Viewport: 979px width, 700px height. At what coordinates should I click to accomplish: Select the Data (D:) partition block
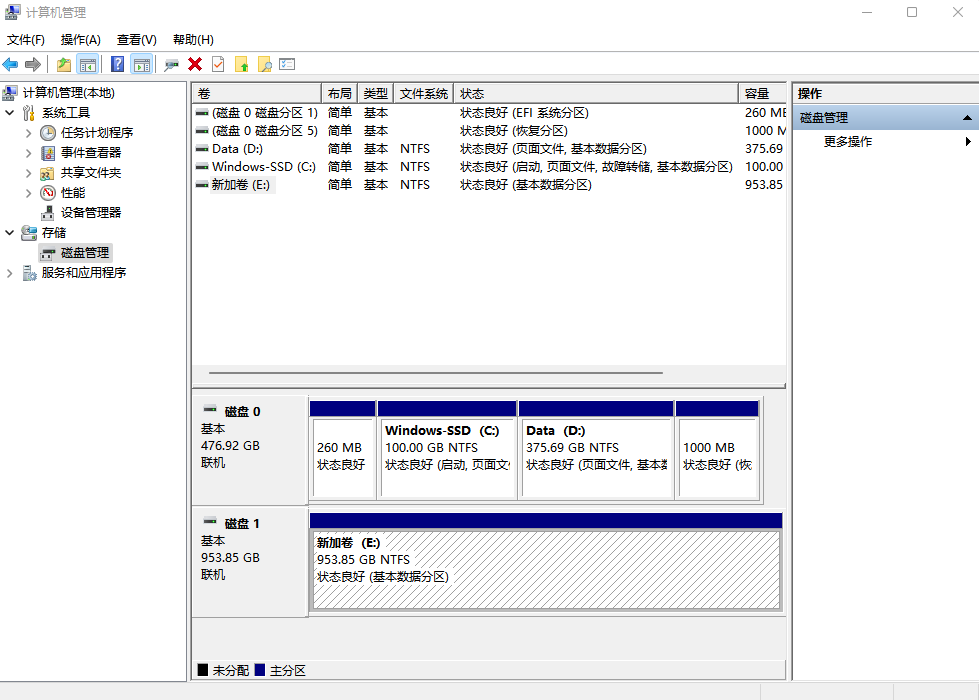[596, 450]
